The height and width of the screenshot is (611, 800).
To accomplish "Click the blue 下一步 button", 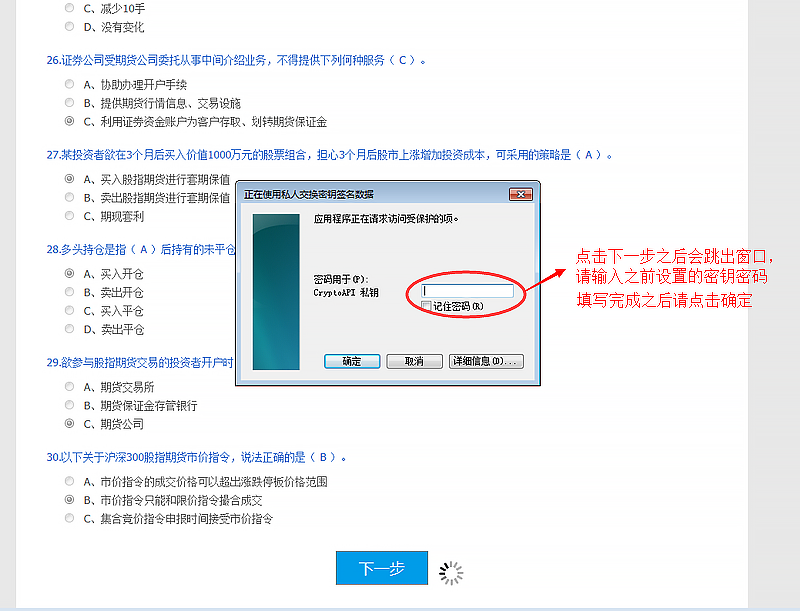I will [x=382, y=568].
